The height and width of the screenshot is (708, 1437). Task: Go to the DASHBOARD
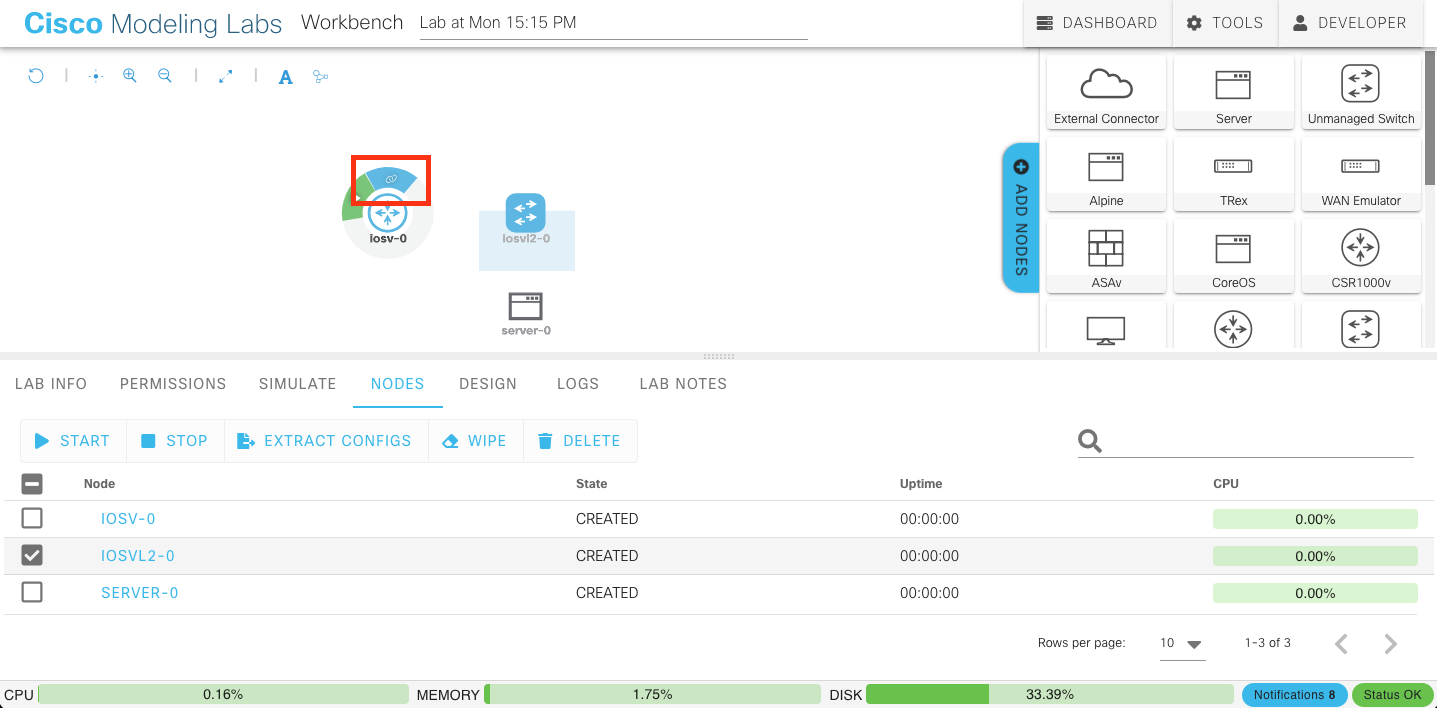[1097, 23]
